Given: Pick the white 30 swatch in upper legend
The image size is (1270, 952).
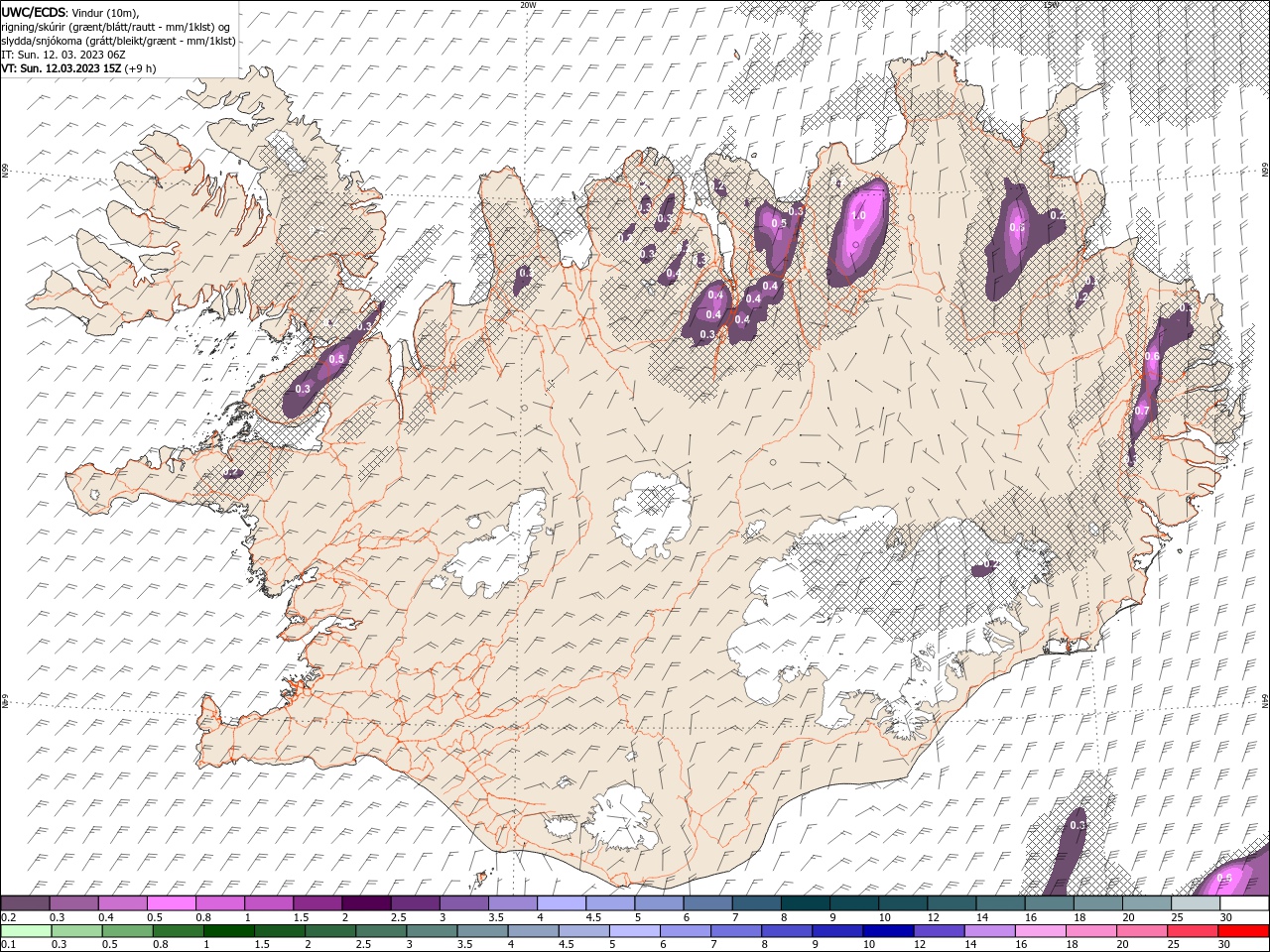Looking at the screenshot, I should pos(1244,903).
